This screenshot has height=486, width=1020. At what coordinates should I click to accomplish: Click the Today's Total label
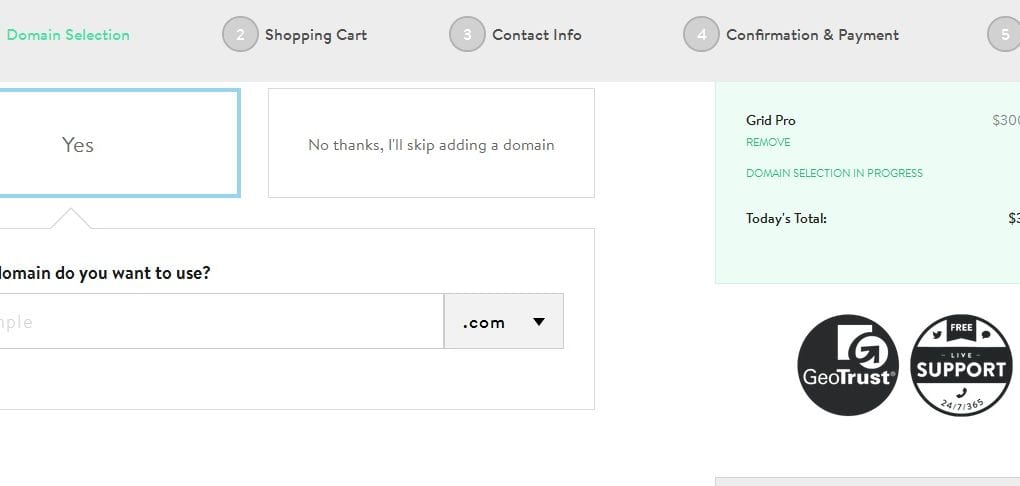(786, 219)
